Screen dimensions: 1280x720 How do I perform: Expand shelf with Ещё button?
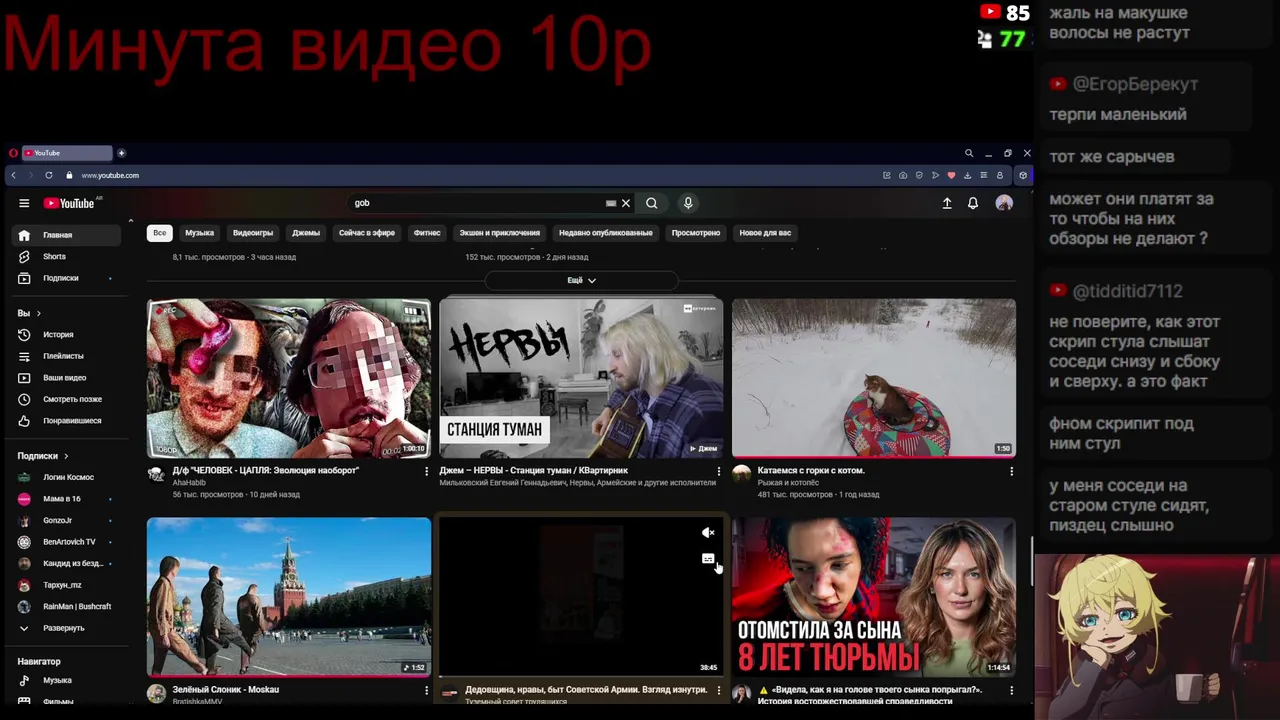[x=581, y=280]
